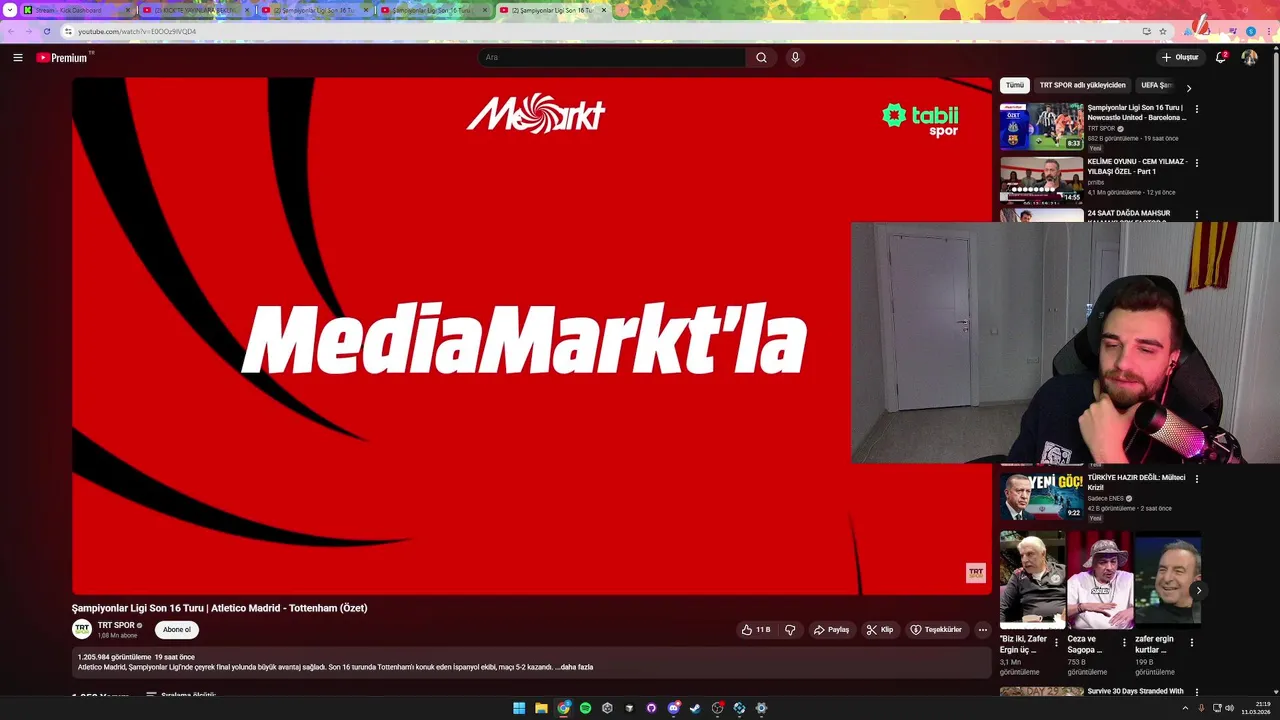Open File Explorer from taskbar
Screen dimensions: 1280x720
[541, 708]
